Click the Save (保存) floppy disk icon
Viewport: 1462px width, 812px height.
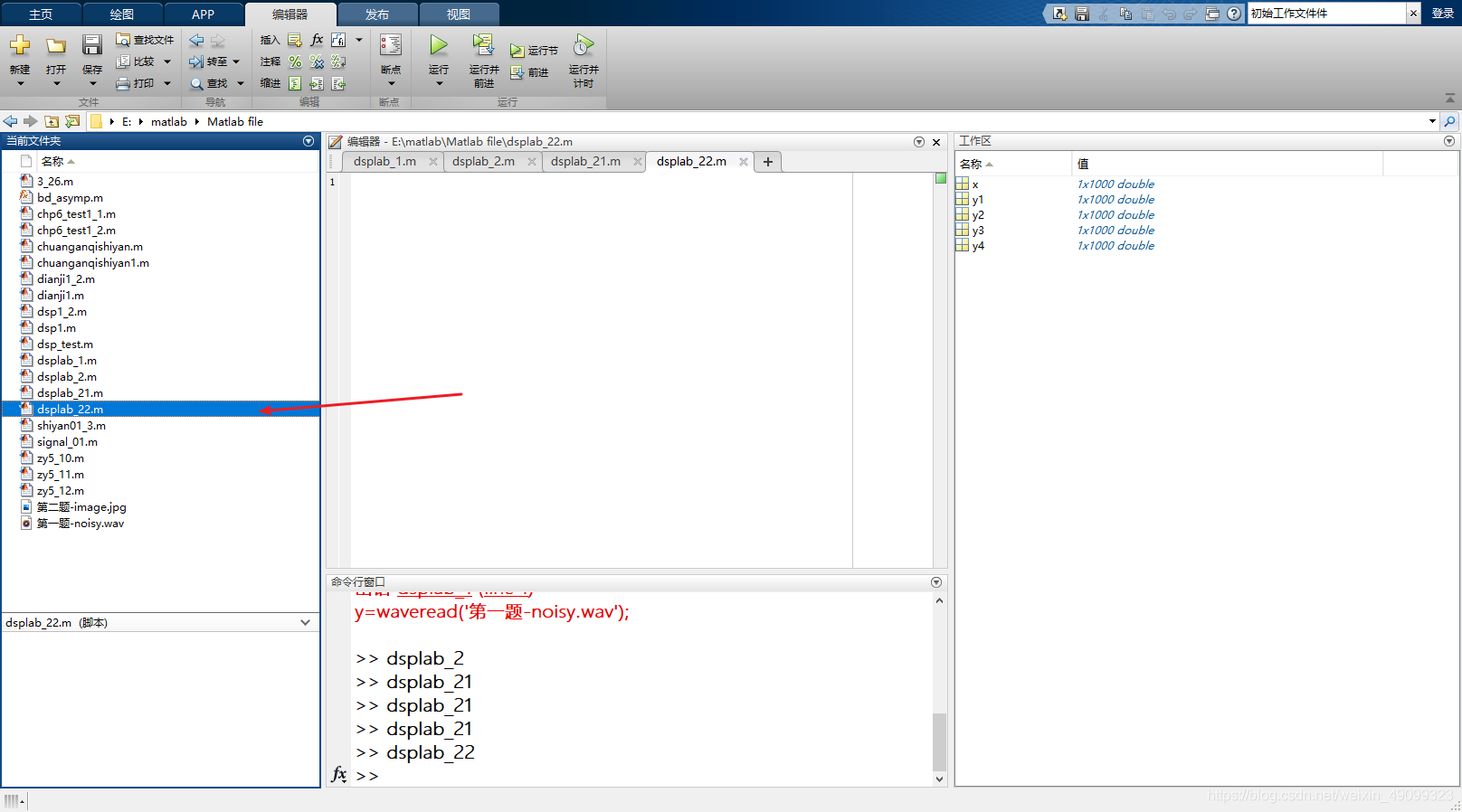(92, 45)
